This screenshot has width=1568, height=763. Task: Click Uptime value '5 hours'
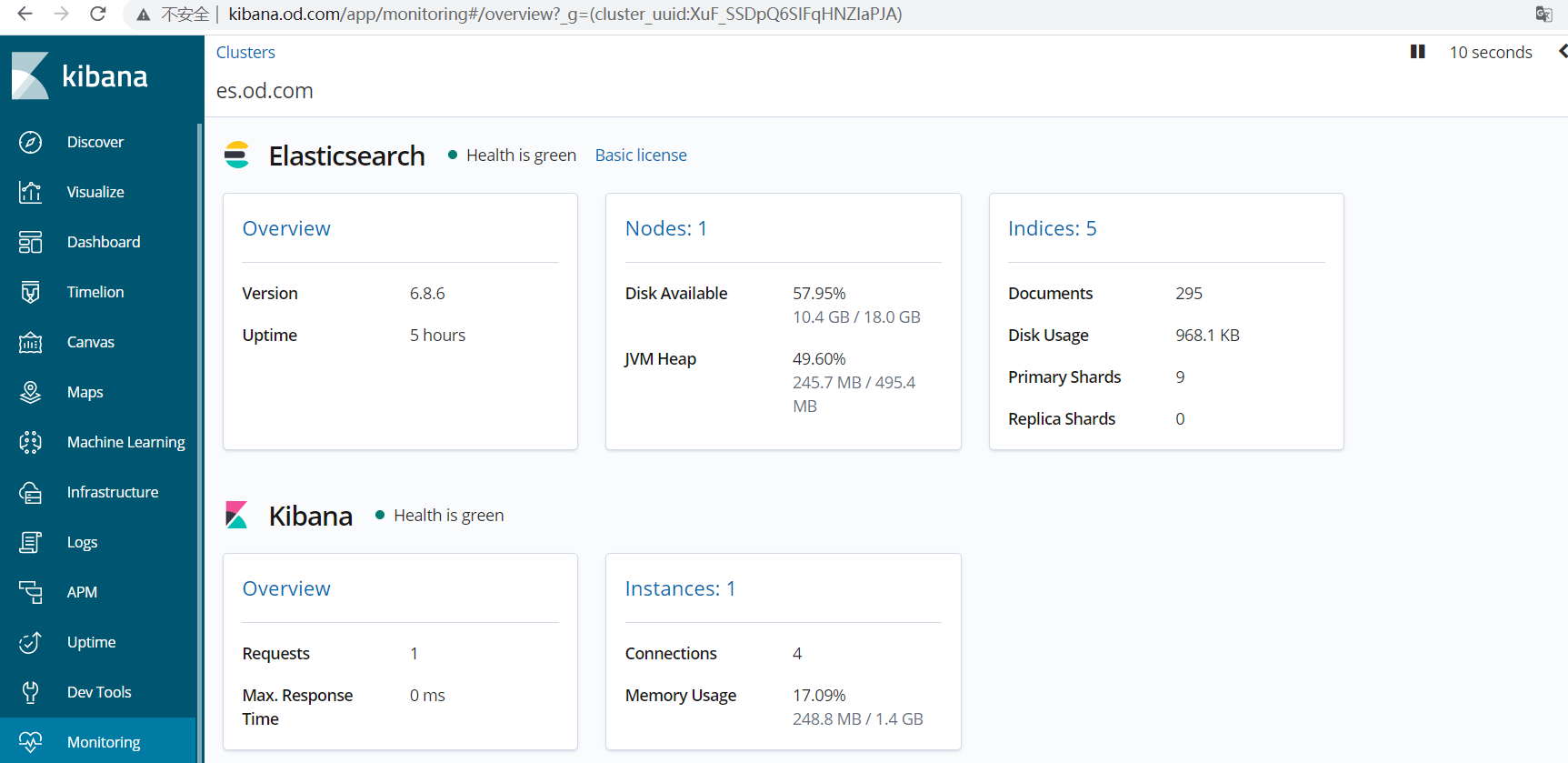click(437, 336)
